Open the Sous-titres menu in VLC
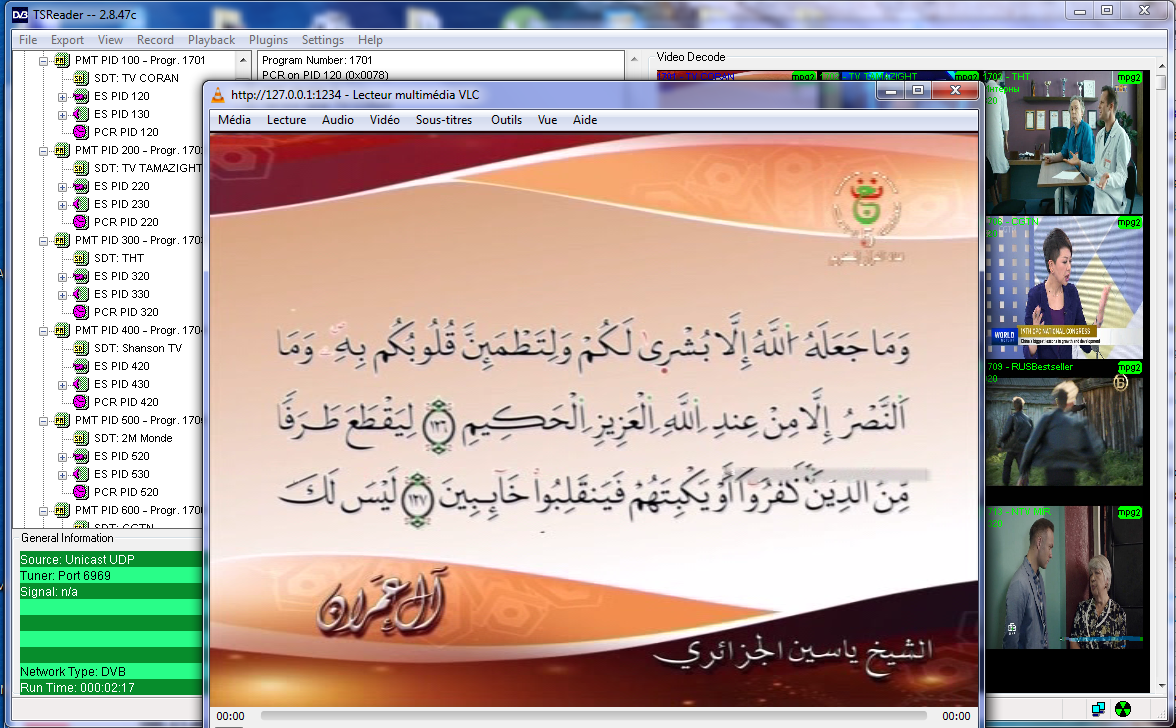This screenshot has height=728, width=1176. coord(443,120)
